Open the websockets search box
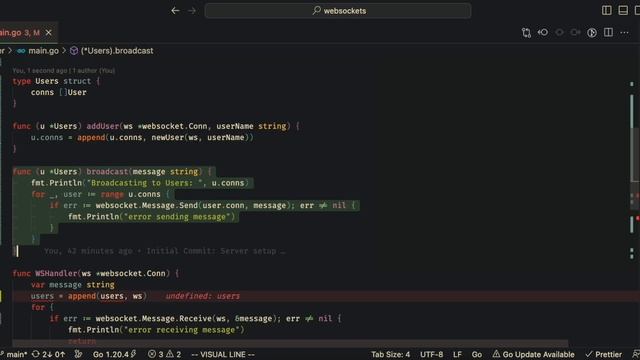Image resolution: width=640 pixels, height=360 pixels. point(338,11)
